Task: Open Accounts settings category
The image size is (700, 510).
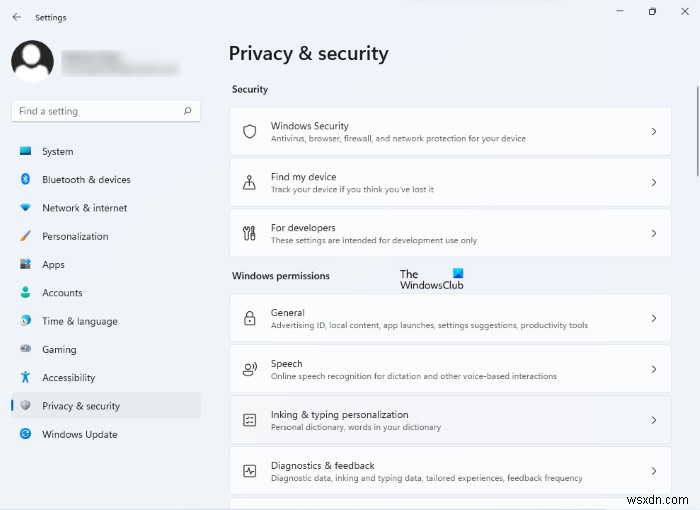Action: (x=62, y=293)
